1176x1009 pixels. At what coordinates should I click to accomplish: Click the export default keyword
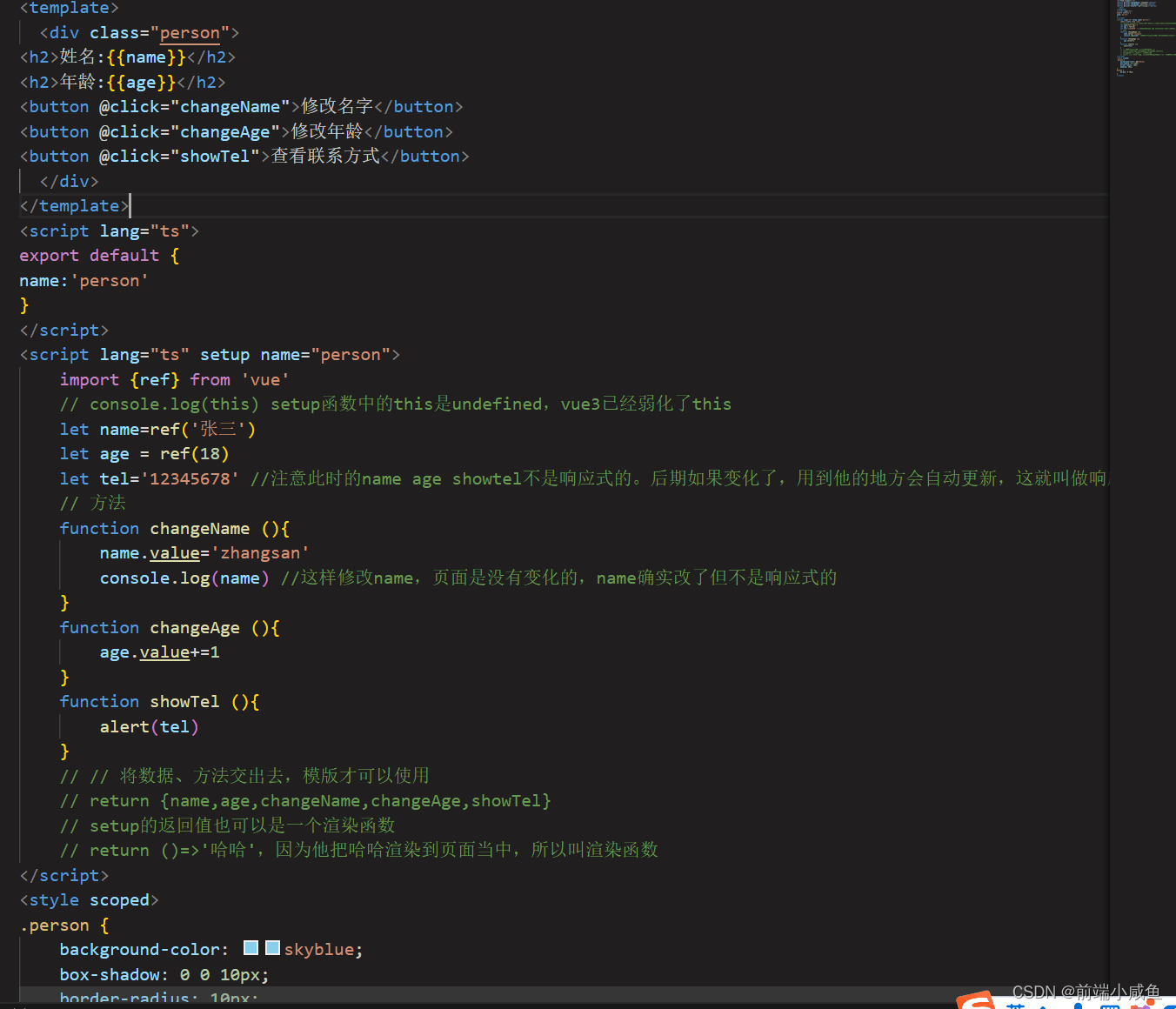pyautogui.click(x=89, y=256)
